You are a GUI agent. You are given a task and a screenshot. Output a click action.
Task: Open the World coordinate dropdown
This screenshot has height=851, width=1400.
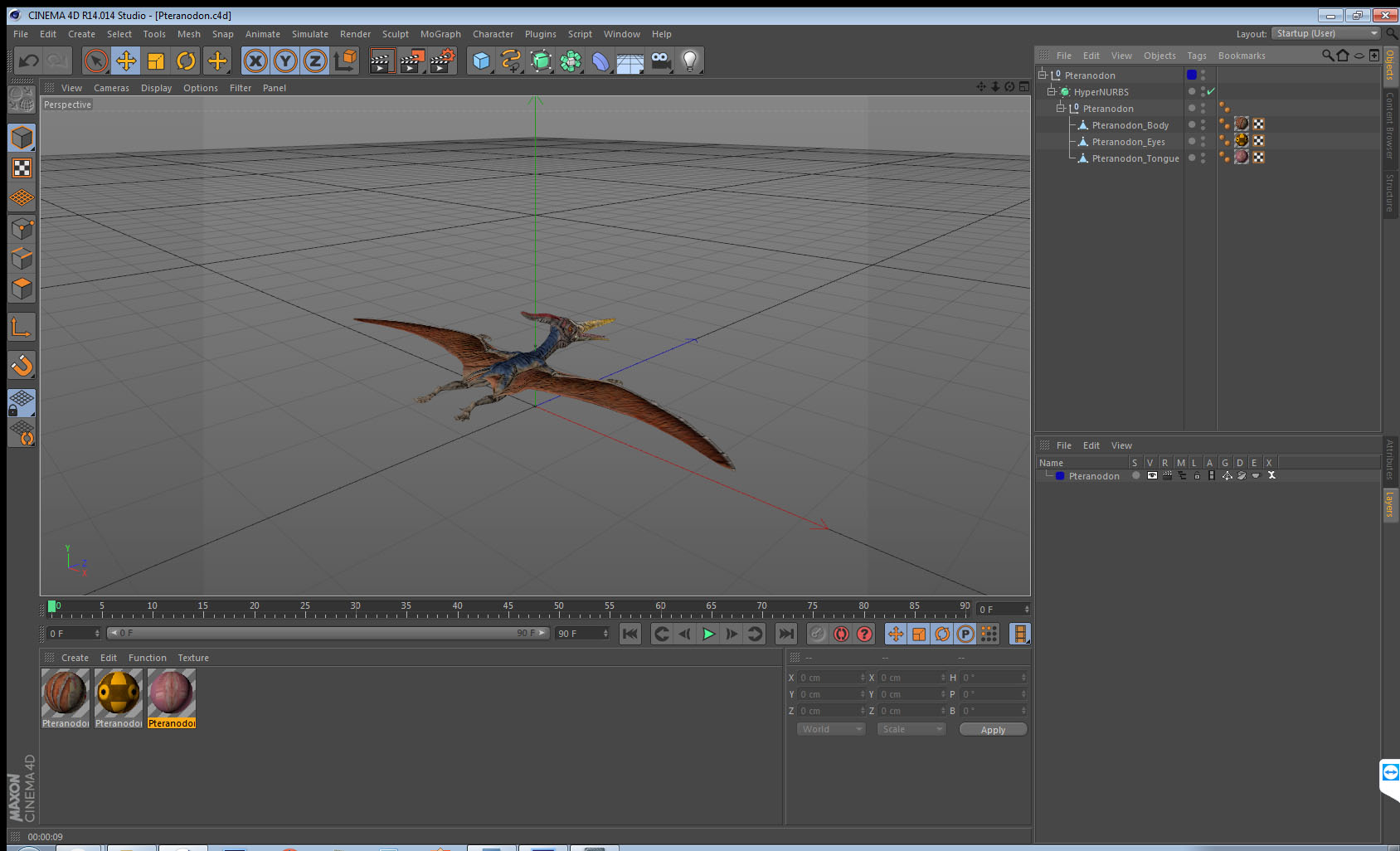[831, 729]
